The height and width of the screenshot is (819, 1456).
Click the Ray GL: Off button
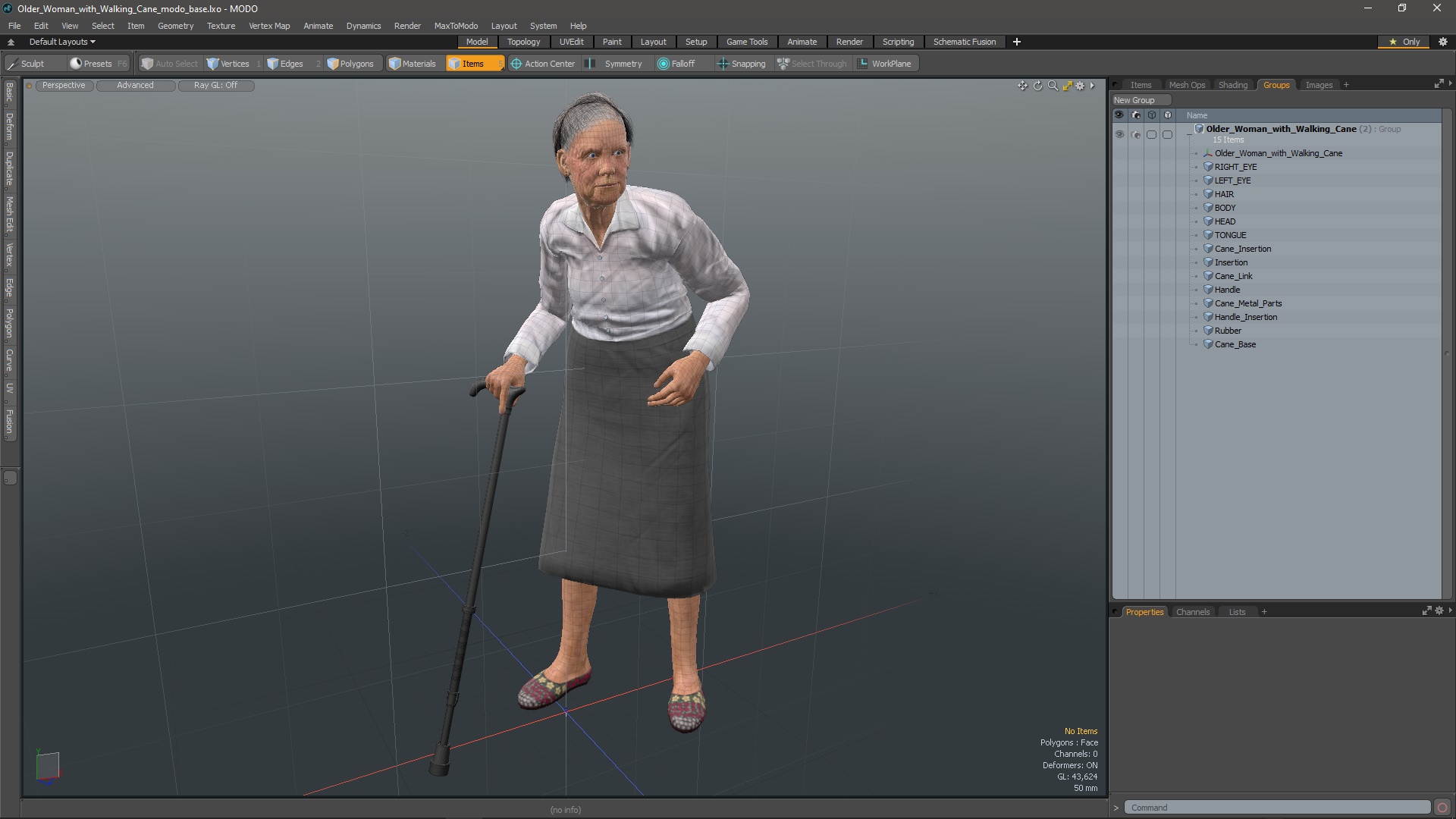pos(215,85)
